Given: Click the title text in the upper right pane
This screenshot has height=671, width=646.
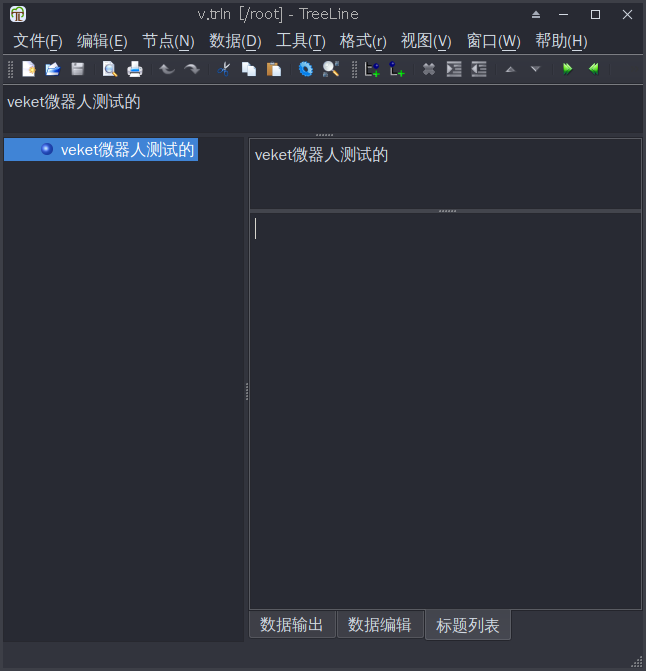Looking at the screenshot, I should [x=321, y=155].
